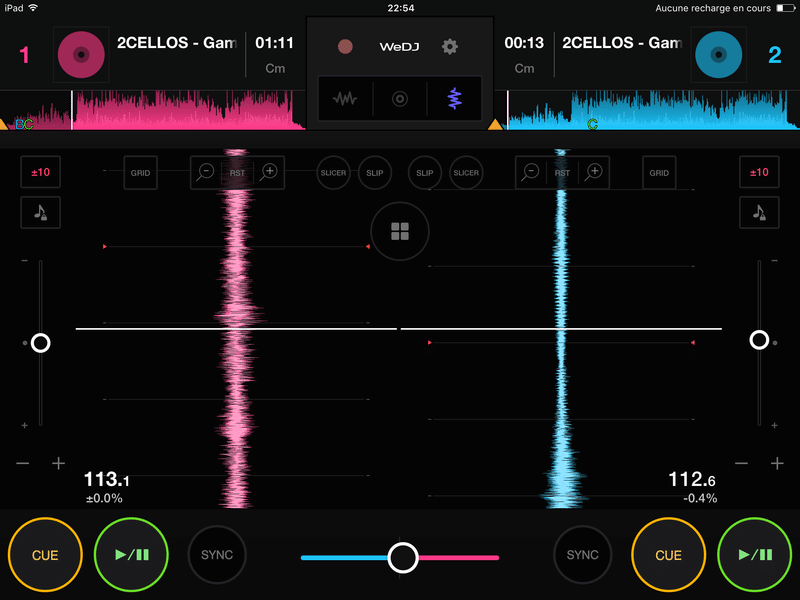The image size is (800, 600).
Task: Click deck 1 tempo slider knob
Action: pos(41,343)
